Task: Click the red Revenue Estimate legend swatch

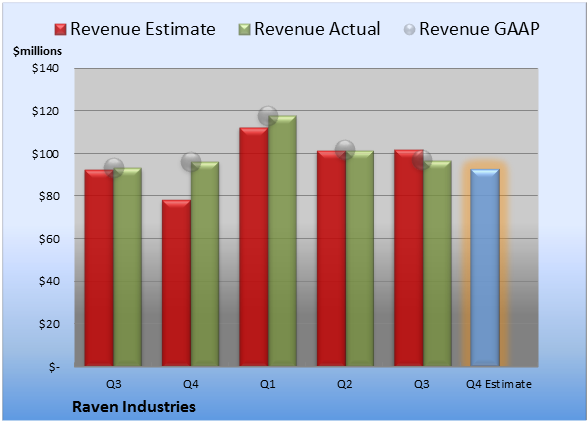Action: pos(60,30)
